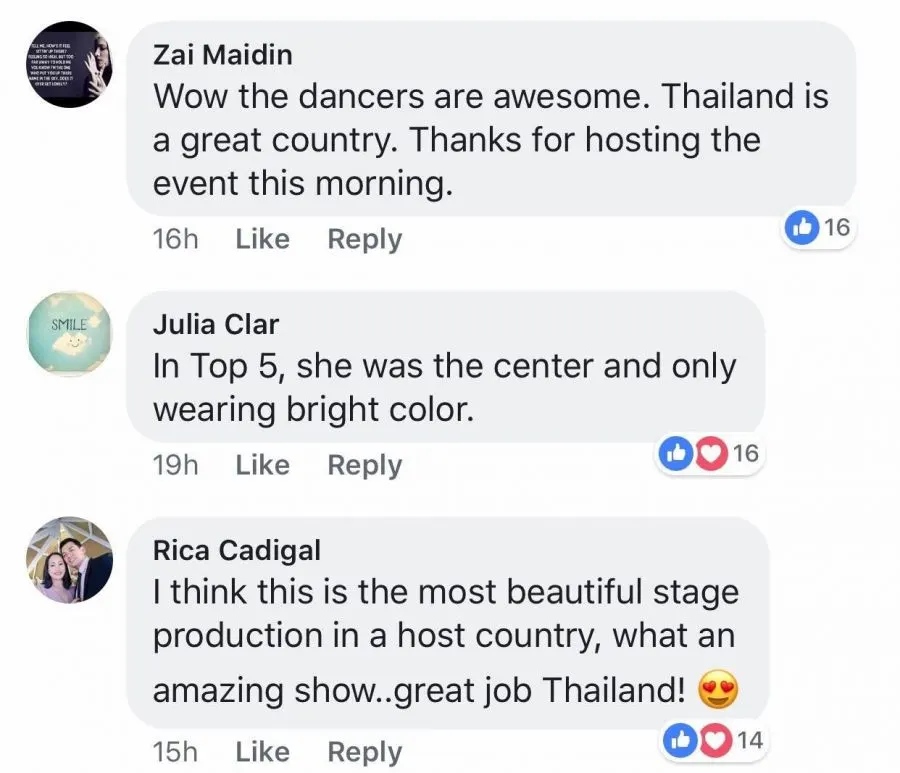Reply to Rica Cadigal's comment
Image resolution: width=900 pixels, height=773 pixels.
pyautogui.click(x=364, y=751)
